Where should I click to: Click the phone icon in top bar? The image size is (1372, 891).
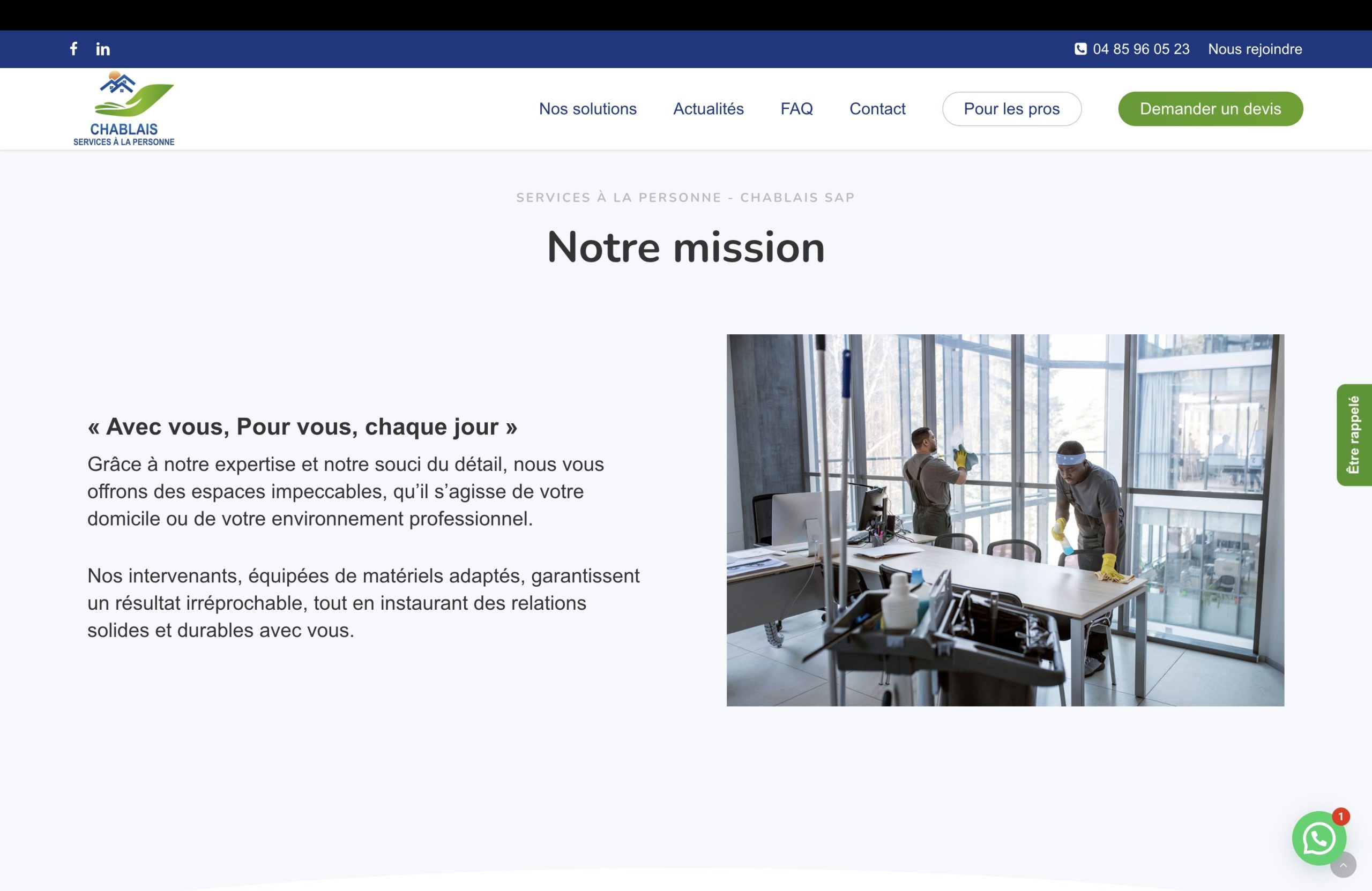(1080, 49)
